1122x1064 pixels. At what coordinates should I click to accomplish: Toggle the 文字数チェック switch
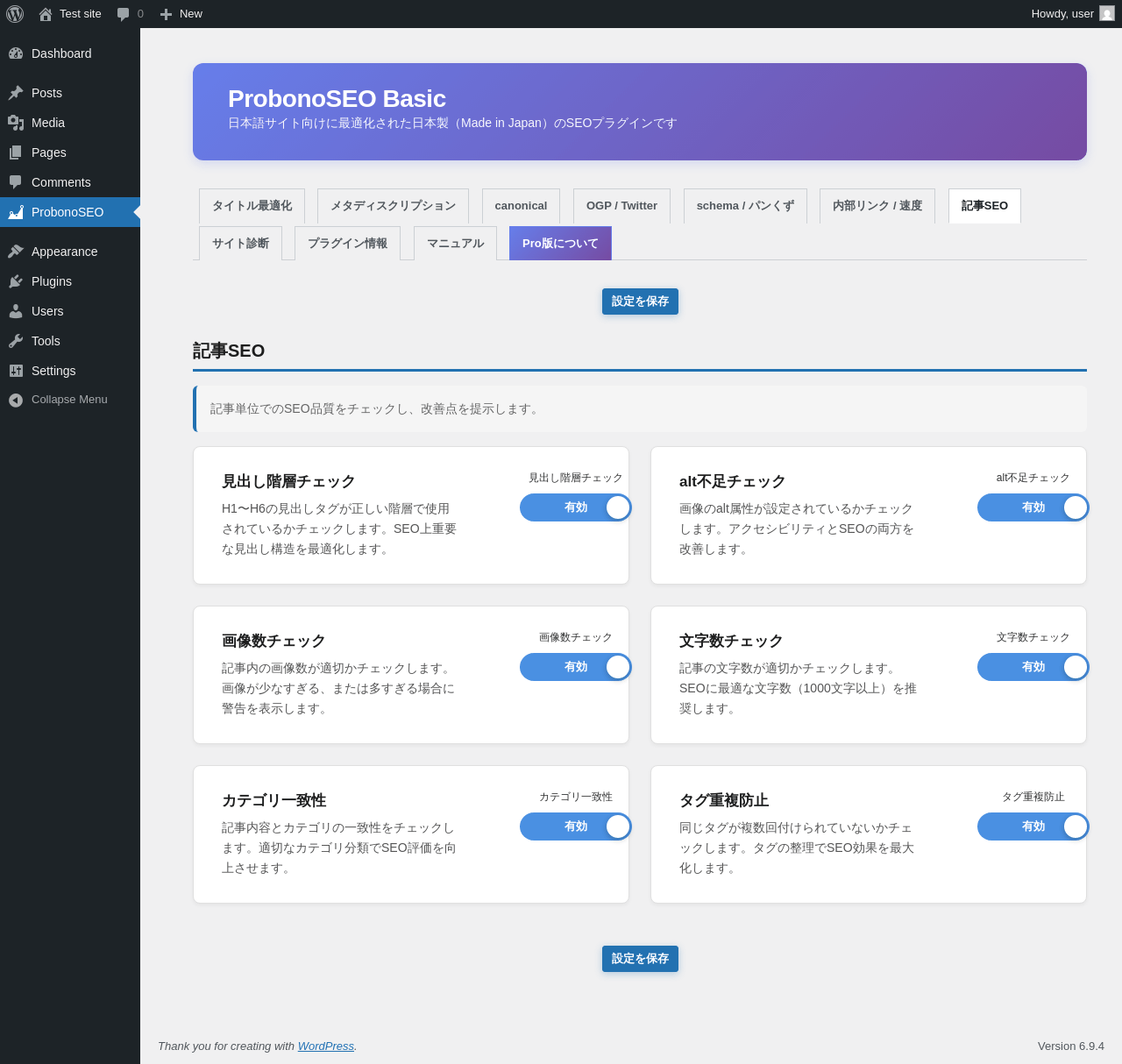click(x=1033, y=667)
